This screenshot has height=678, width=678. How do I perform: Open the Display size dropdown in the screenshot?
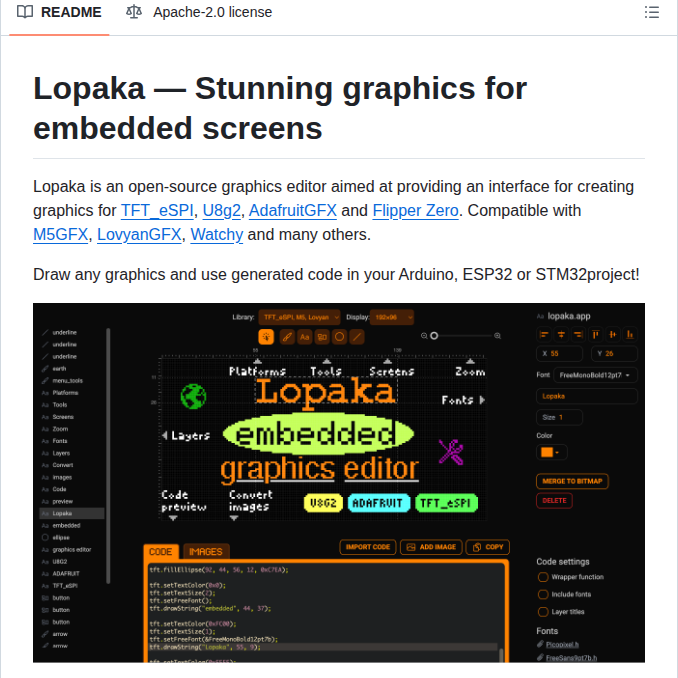coord(392,317)
